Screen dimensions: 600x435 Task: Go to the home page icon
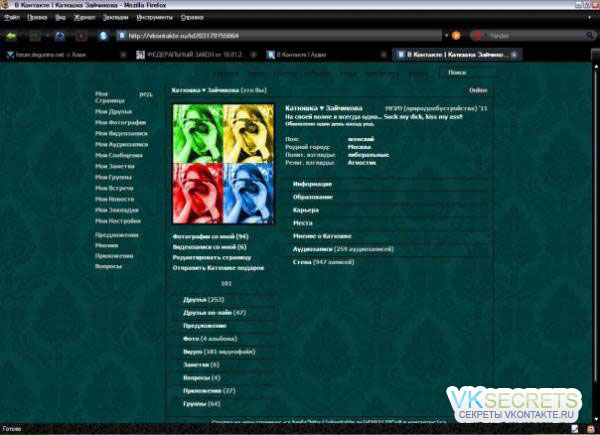(x=103, y=36)
